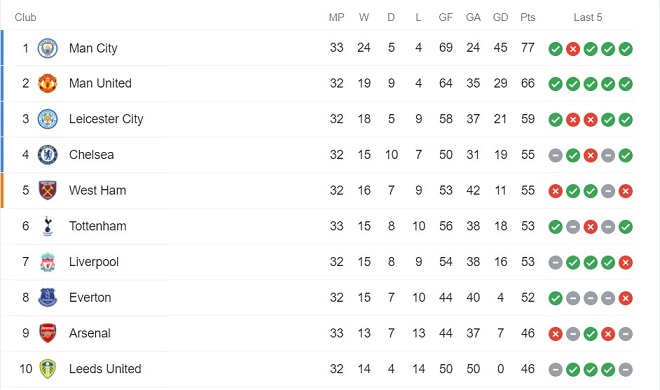Open the Leicester City team link
Image resolution: width=660 pixels, height=390 pixels.
click(106, 119)
